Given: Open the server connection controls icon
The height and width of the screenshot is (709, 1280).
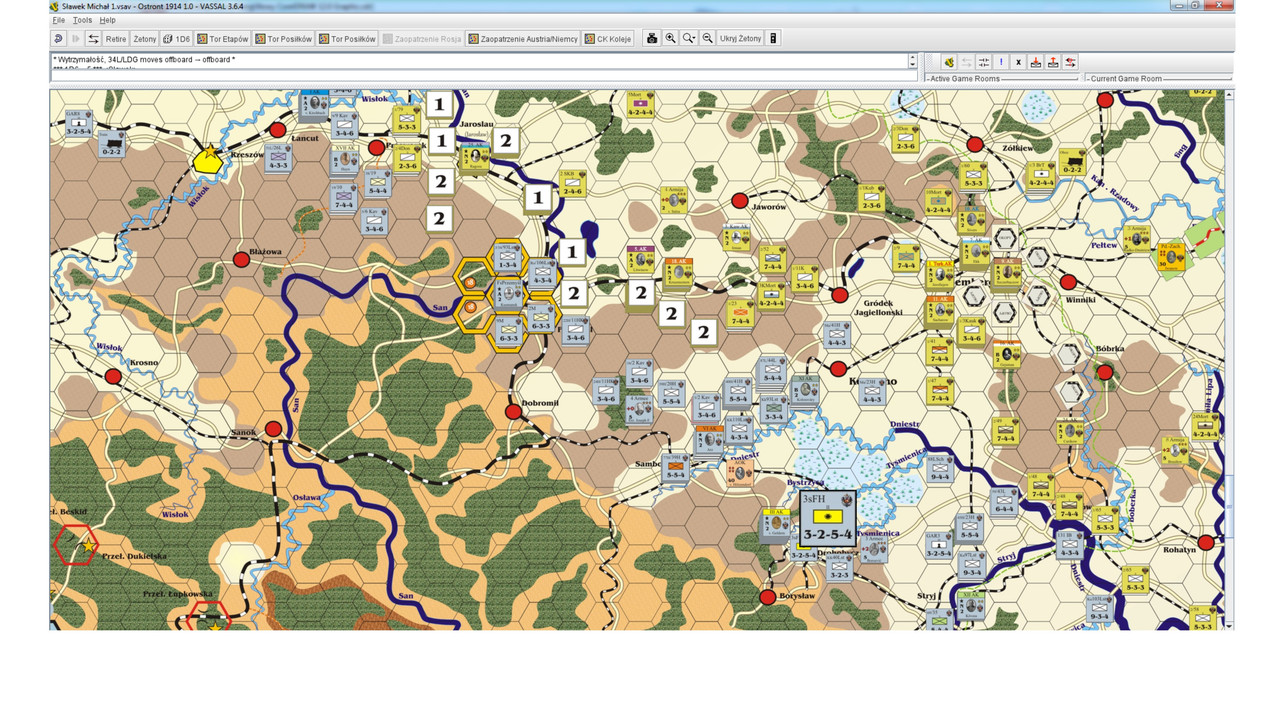Looking at the screenshot, I should point(93,39).
